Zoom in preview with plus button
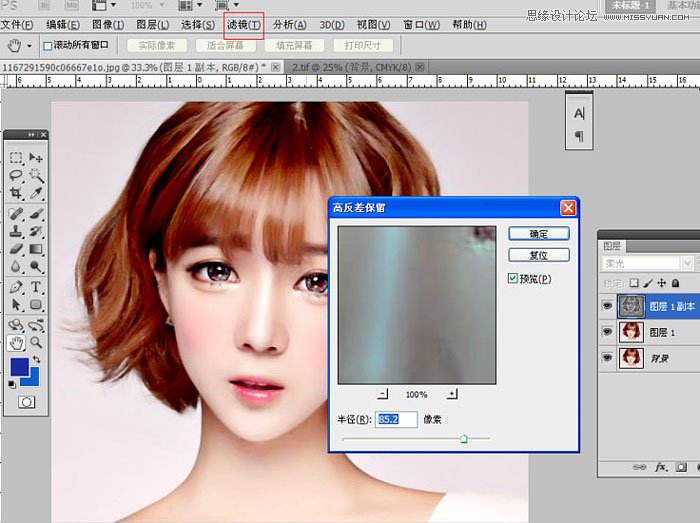The image size is (700, 523). [x=452, y=394]
